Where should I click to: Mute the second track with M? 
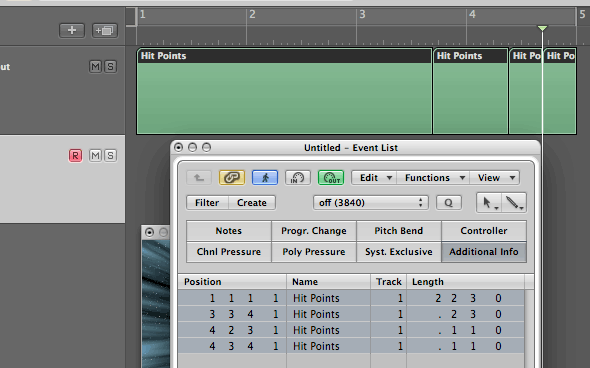coord(95,155)
